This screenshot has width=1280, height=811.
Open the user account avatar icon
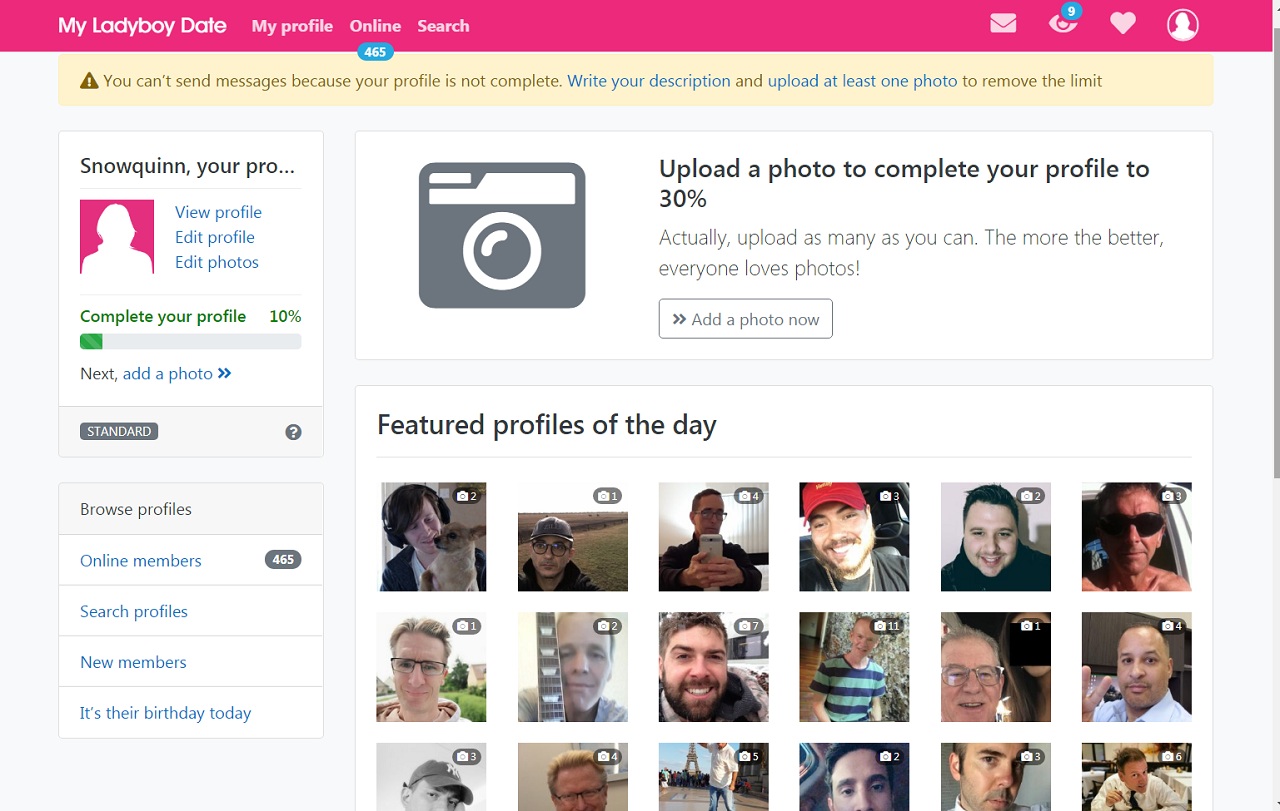click(x=1182, y=25)
